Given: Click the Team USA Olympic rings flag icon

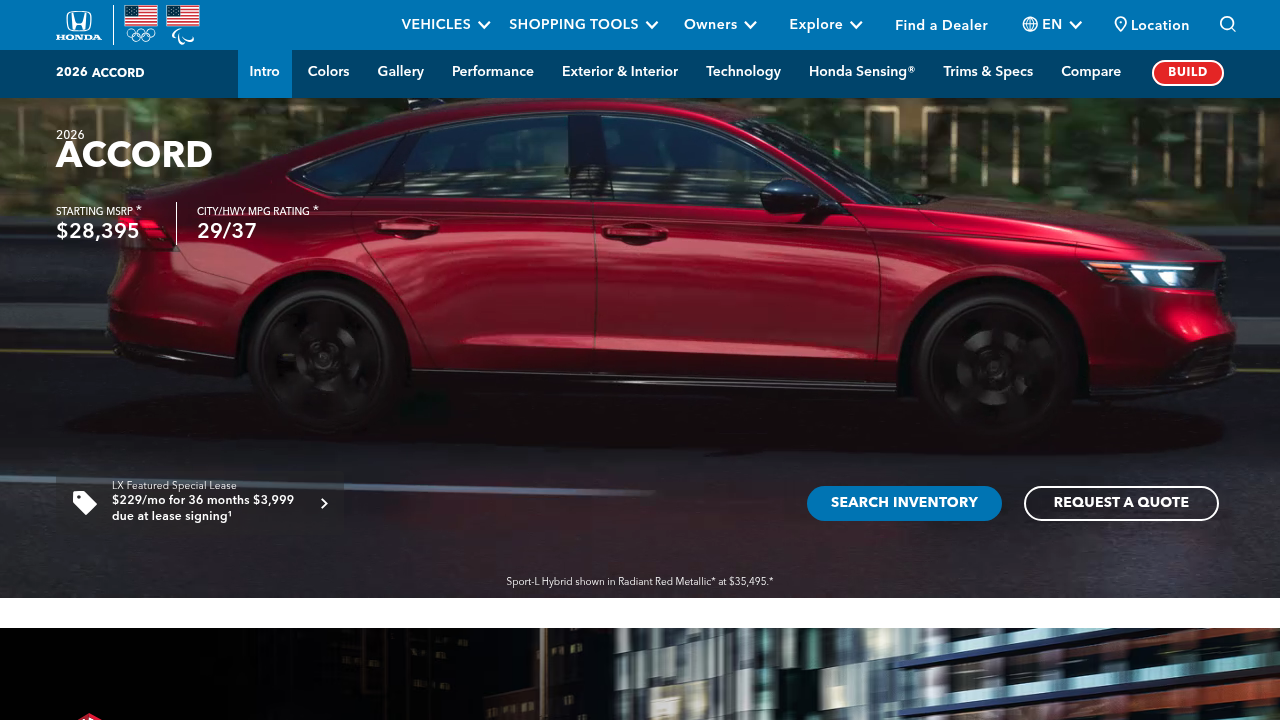Looking at the screenshot, I should 141,25.
